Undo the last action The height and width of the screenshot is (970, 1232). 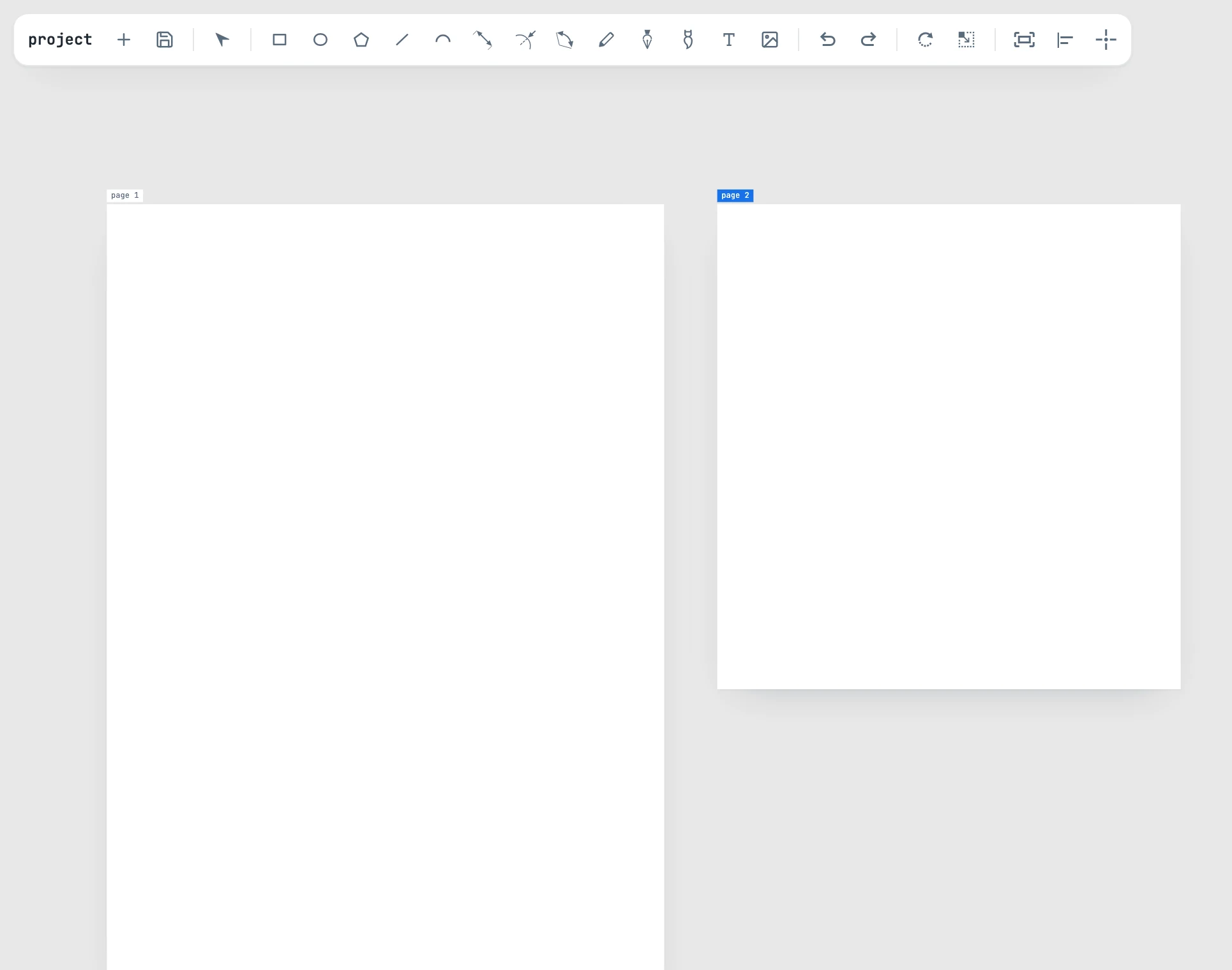point(827,40)
